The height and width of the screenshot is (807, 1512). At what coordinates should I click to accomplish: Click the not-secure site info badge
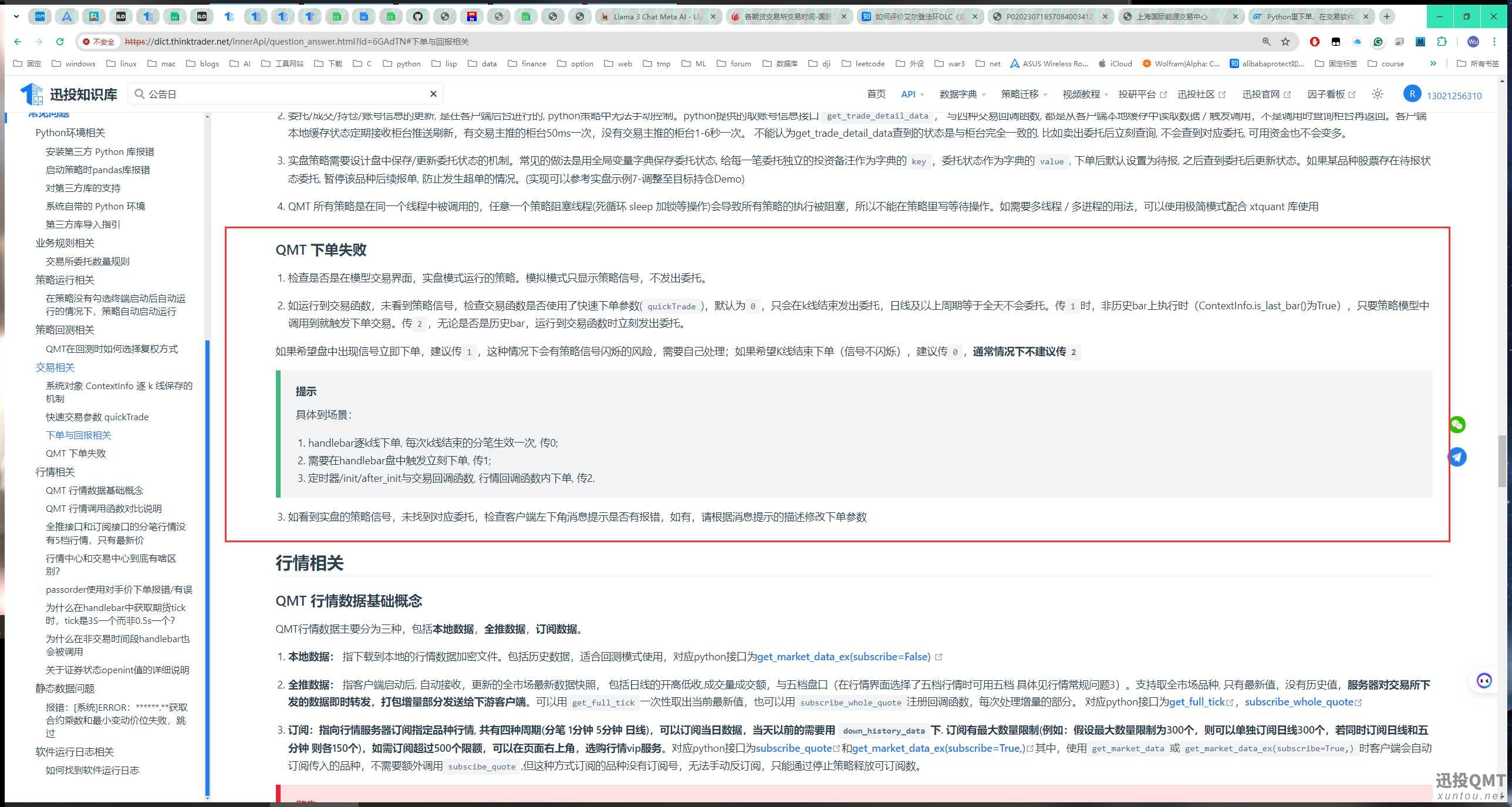point(99,42)
